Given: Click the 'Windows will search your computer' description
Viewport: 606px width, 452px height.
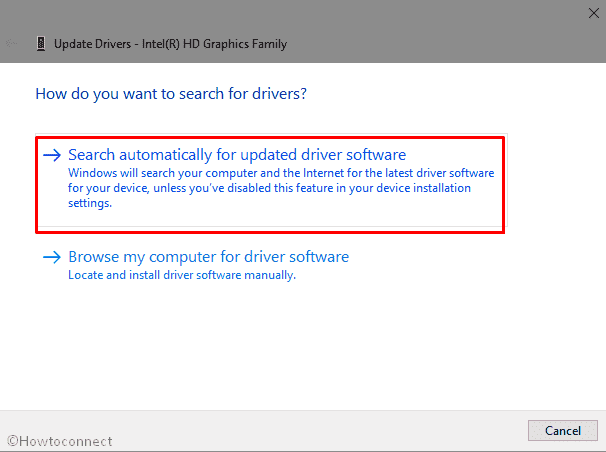Looking at the screenshot, I should (x=281, y=188).
